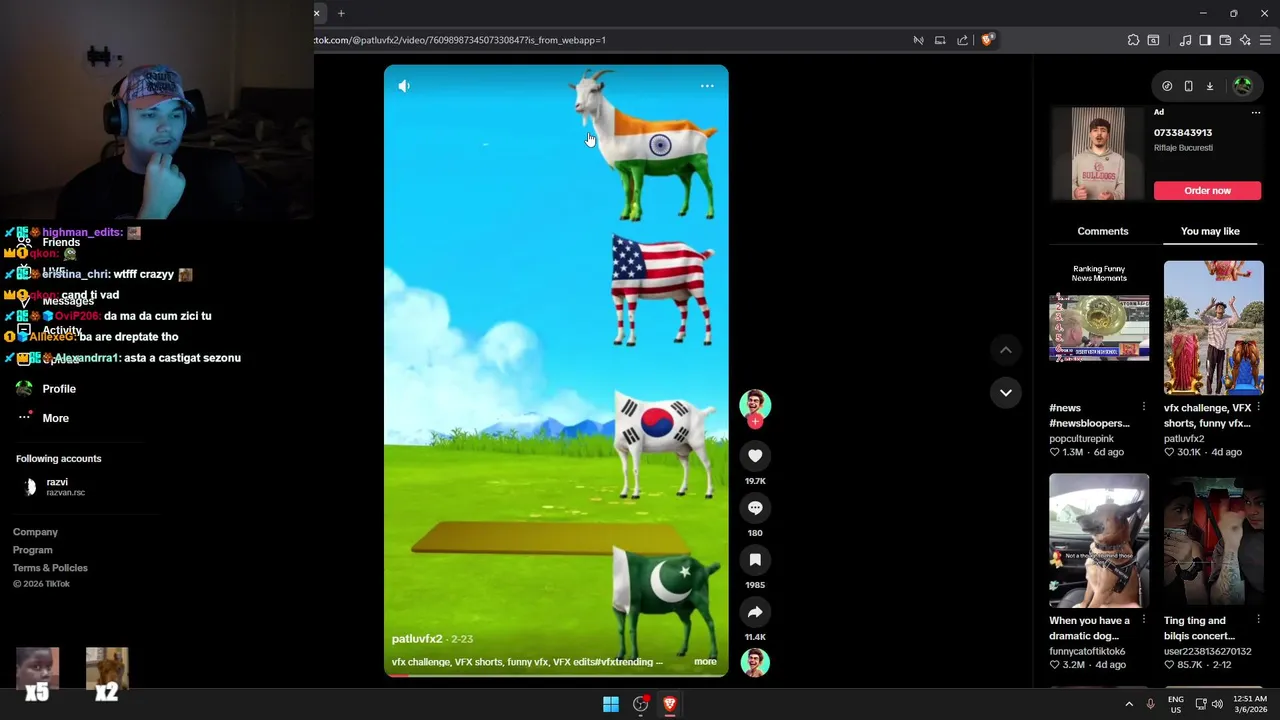Click the install app icon in the address bar

tap(940, 40)
